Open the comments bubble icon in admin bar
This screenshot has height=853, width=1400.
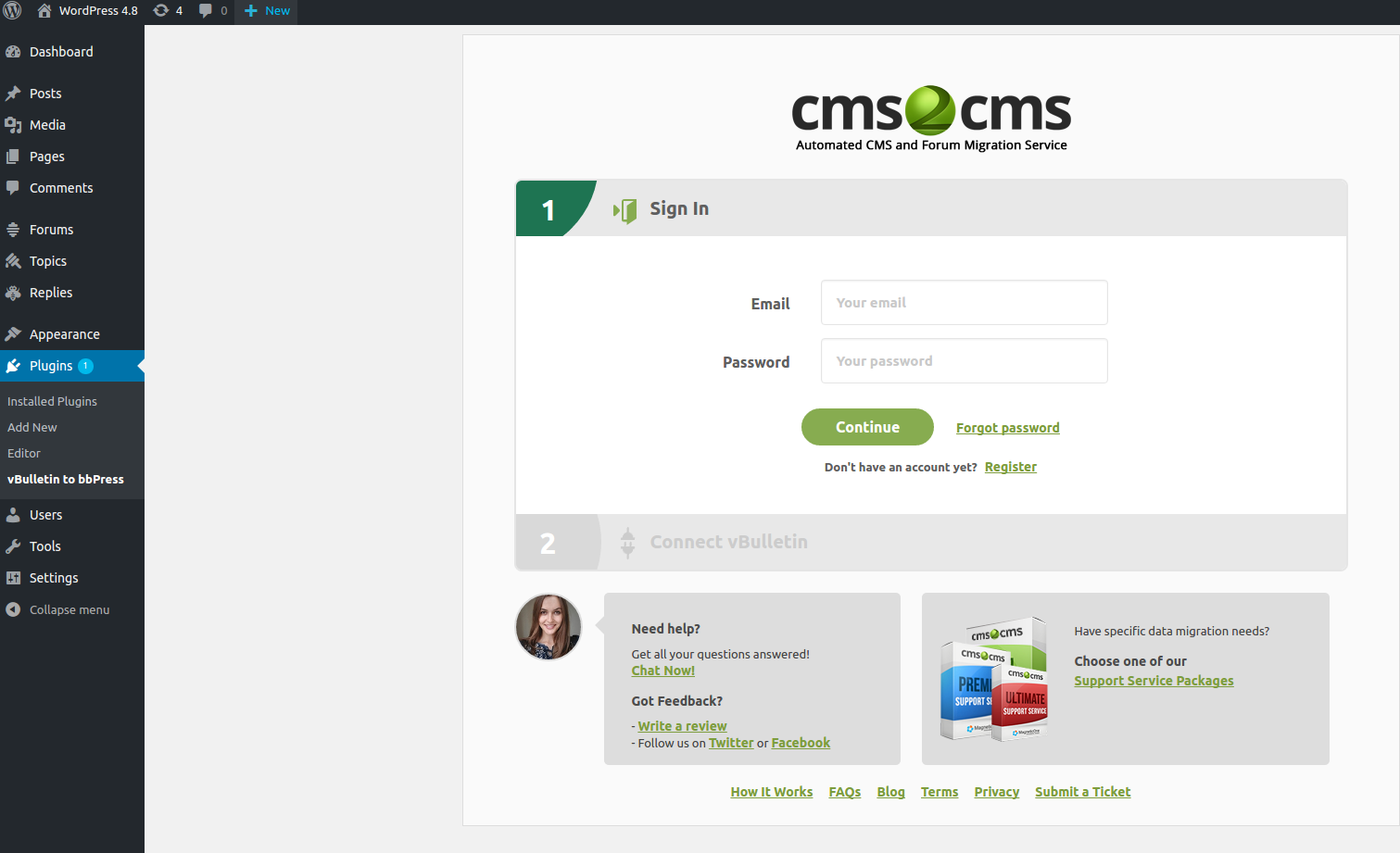click(x=206, y=10)
